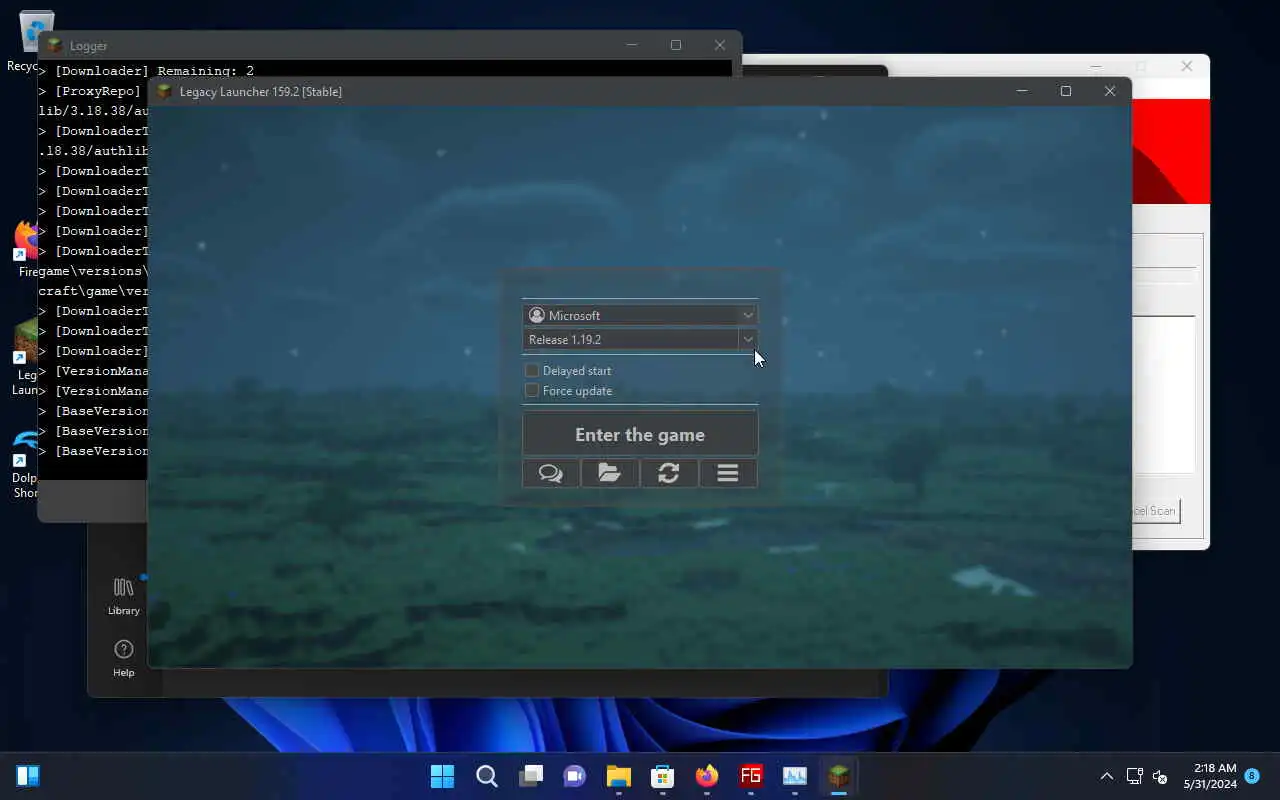The image size is (1280, 800).
Task: Expand the Release 1.19.2 version arrow
Action: point(747,339)
